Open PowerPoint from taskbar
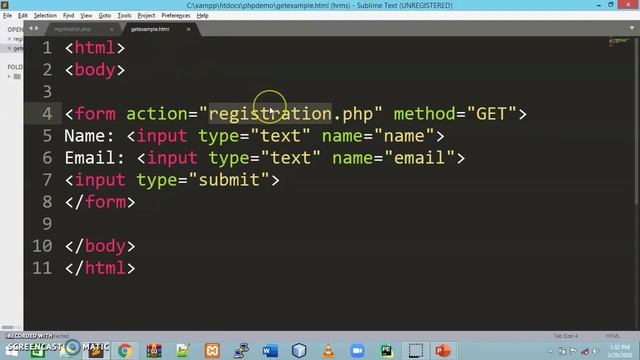The height and width of the screenshot is (360, 640). click(443, 351)
